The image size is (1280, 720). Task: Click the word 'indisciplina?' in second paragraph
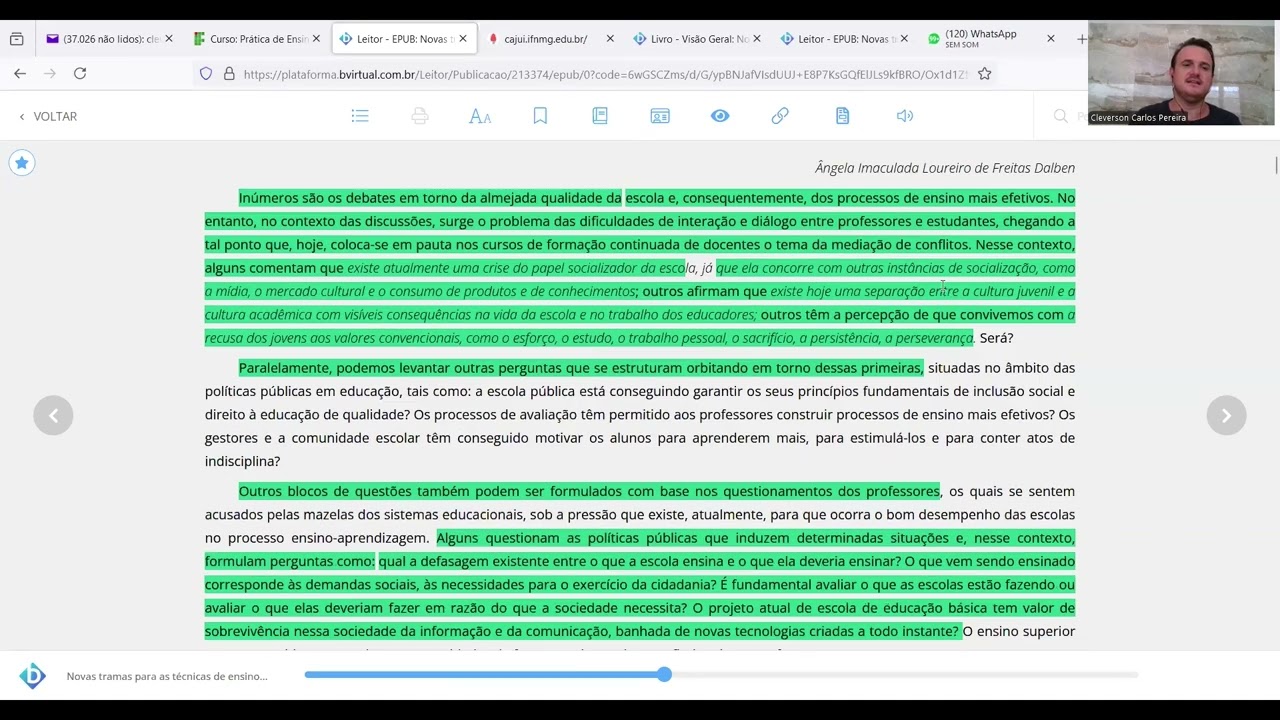pos(243,461)
